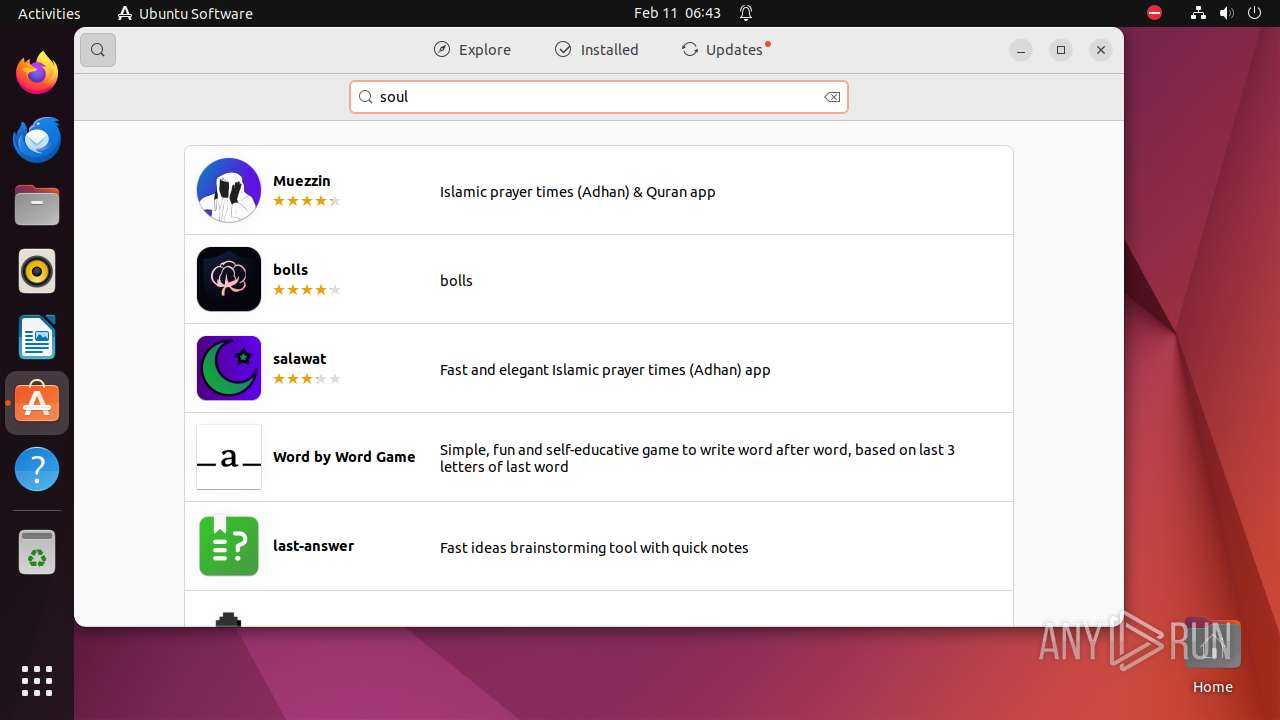
Task: Maximize the Ubuntu Software window
Action: click(x=1061, y=50)
